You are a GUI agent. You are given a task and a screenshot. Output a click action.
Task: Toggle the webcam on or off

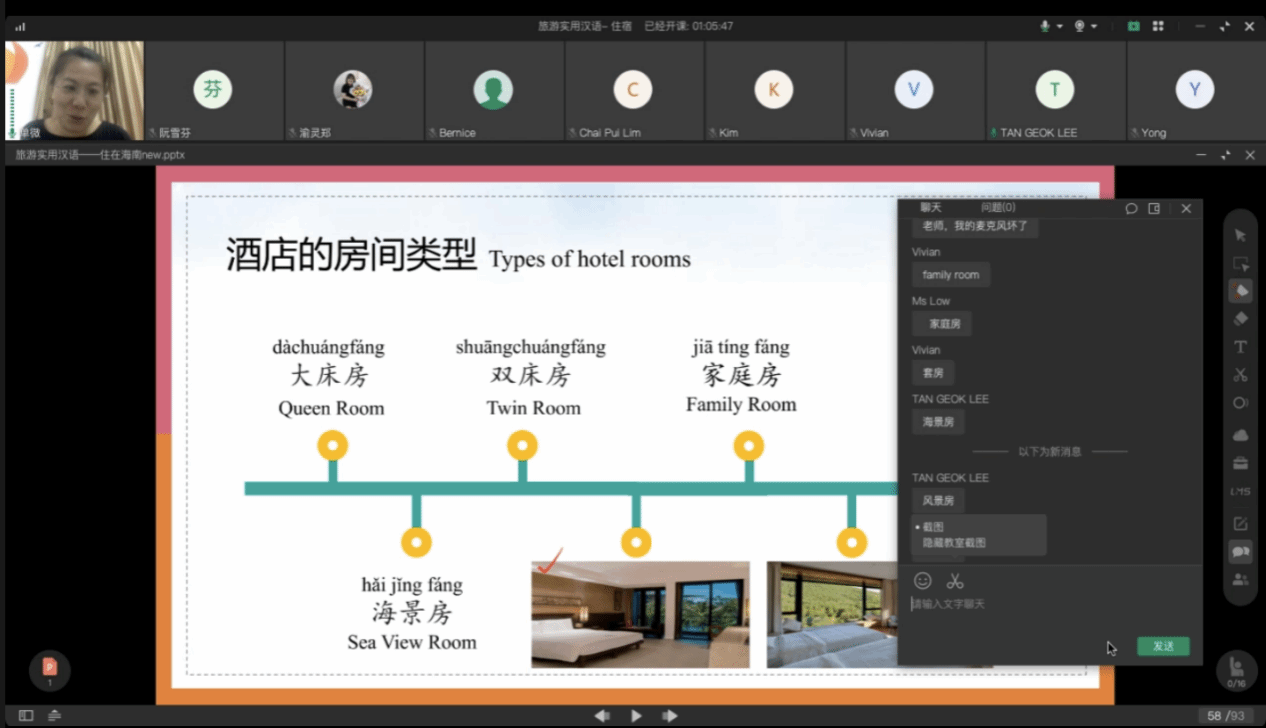[x=1079, y=26]
